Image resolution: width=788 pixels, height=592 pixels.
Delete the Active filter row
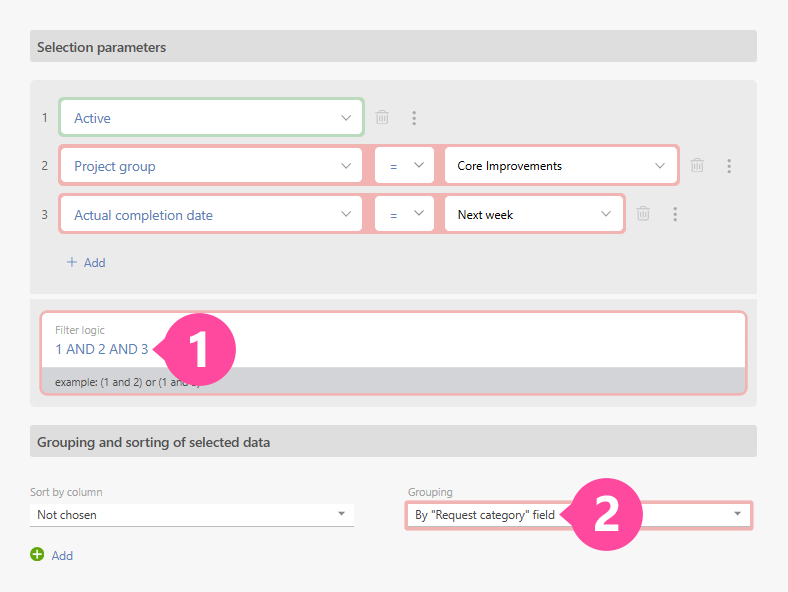(382, 118)
